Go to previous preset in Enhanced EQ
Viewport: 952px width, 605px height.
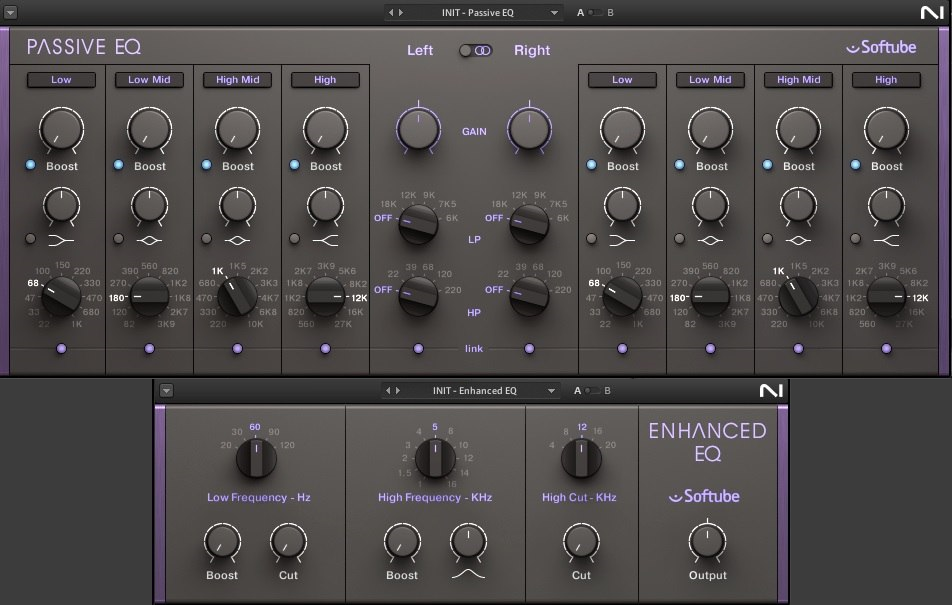389,391
